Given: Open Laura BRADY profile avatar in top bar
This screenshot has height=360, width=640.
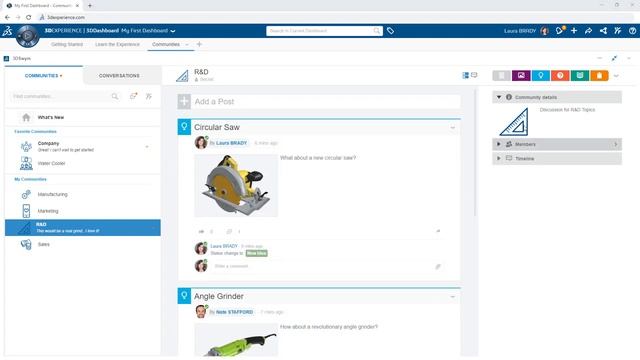Looking at the screenshot, I should [x=544, y=31].
